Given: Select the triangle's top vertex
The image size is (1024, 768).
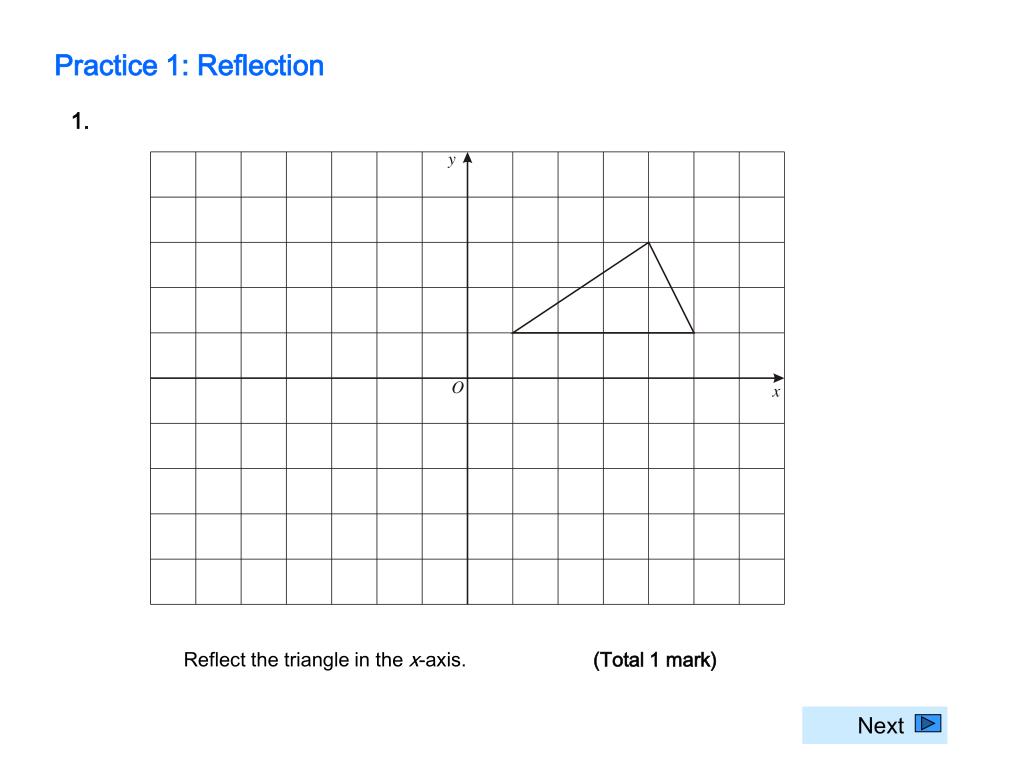Looking at the screenshot, I should coord(648,243).
